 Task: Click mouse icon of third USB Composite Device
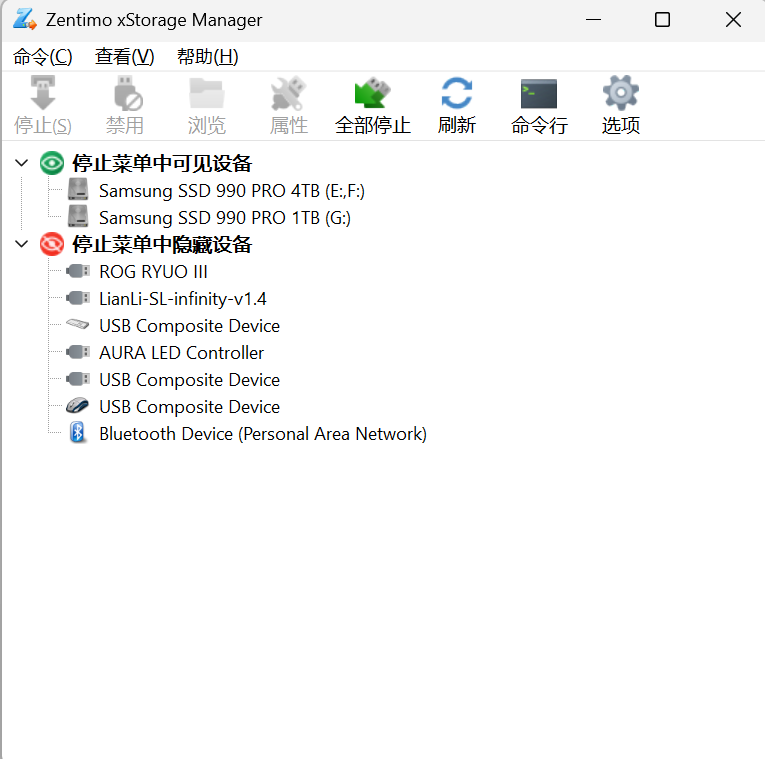coord(78,405)
